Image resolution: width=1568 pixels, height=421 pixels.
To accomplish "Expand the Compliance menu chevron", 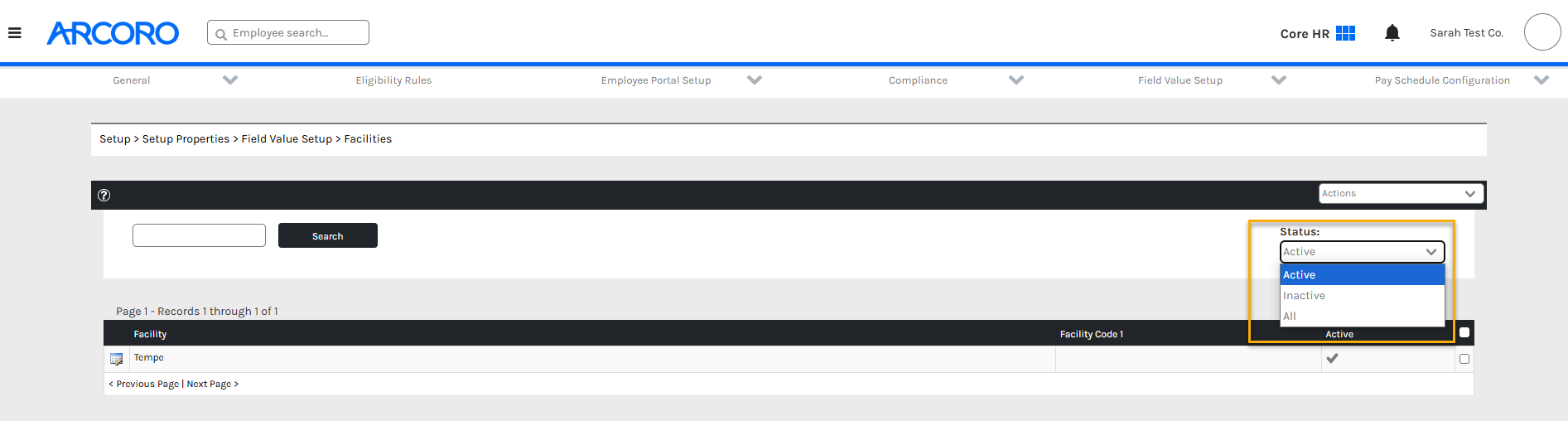I will 1016,80.
